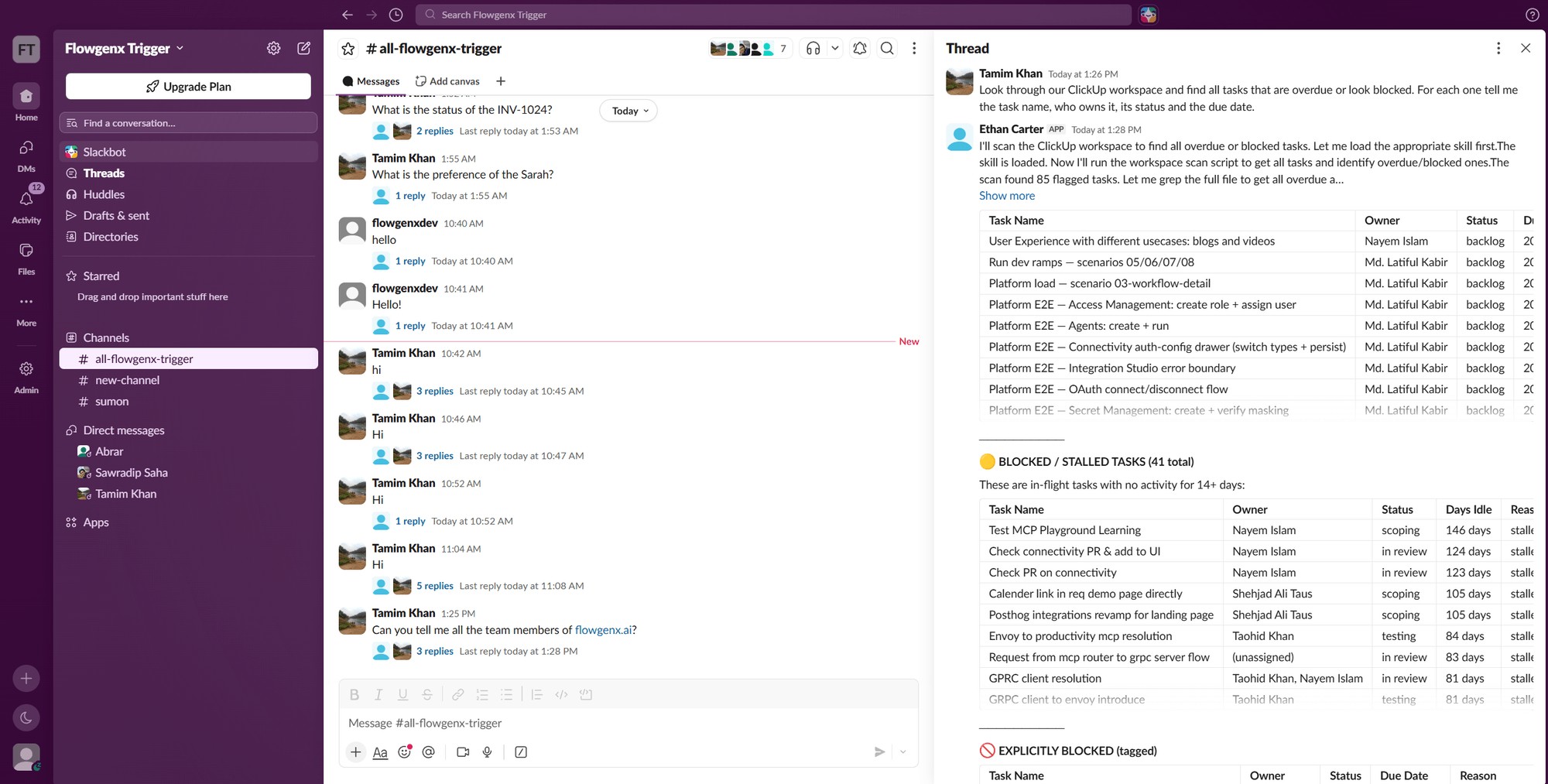Open Drafts & sent
Viewport: 1548px width, 784px height.
(x=188, y=216)
